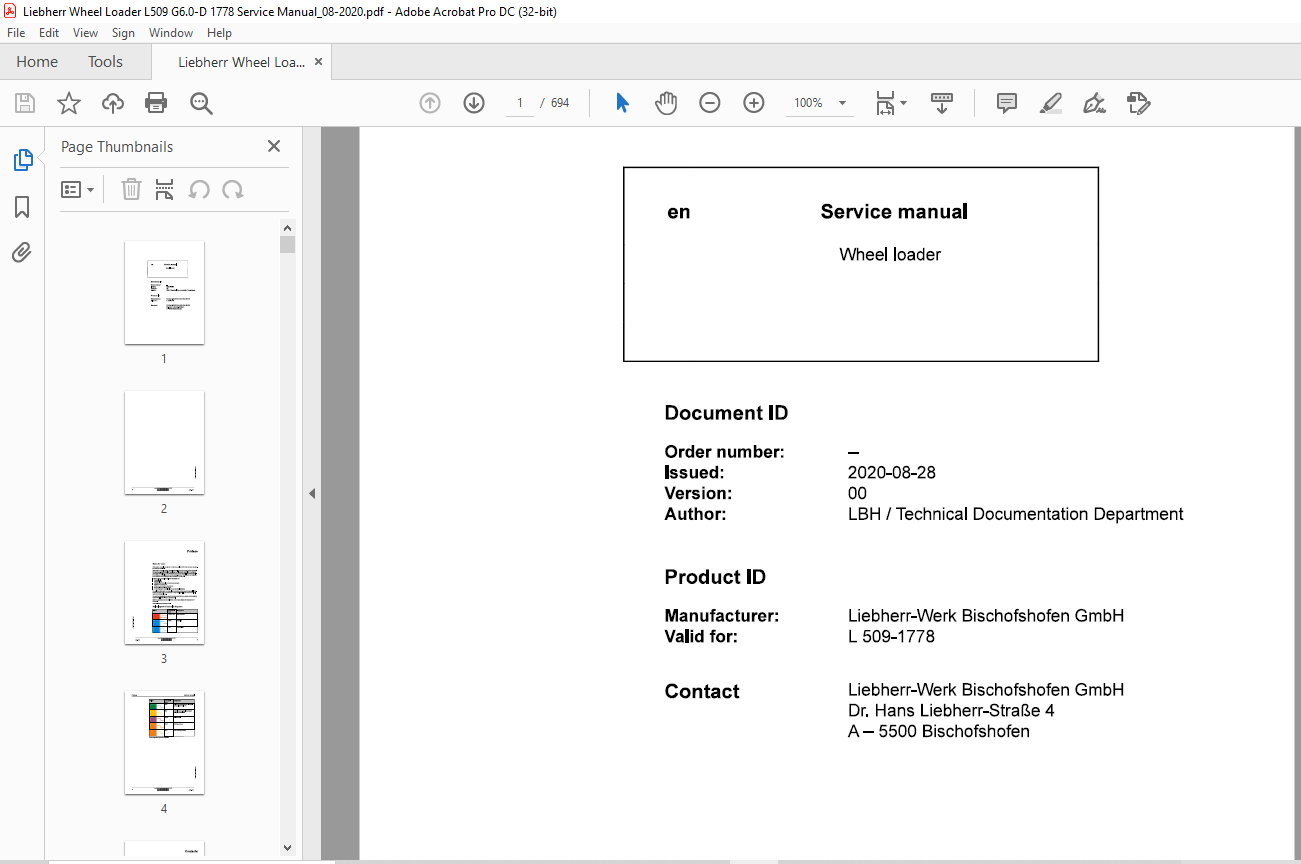Close the Liebherr document tab
1301x864 pixels.
click(x=318, y=62)
